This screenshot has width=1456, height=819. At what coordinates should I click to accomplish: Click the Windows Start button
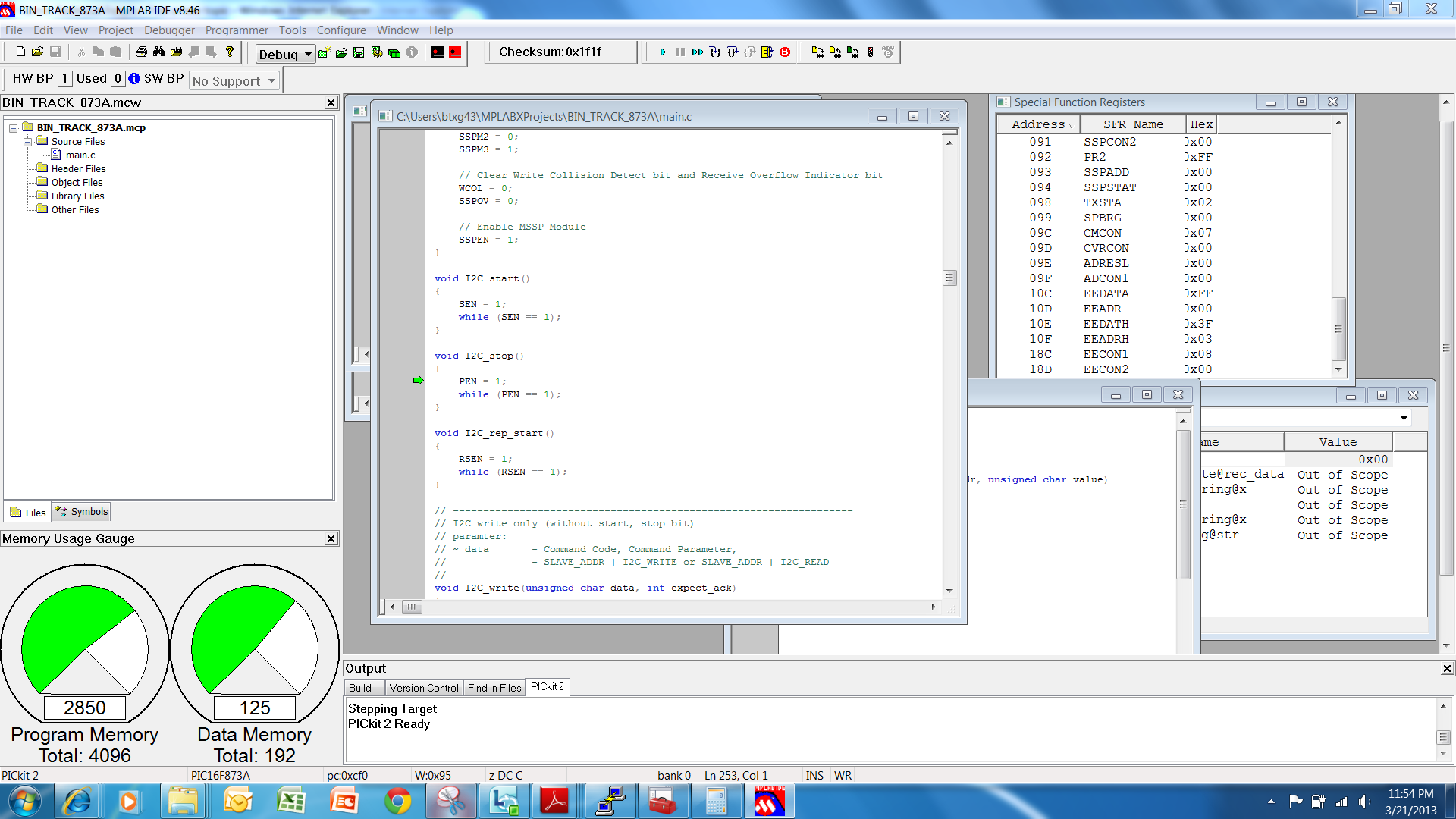(x=24, y=802)
